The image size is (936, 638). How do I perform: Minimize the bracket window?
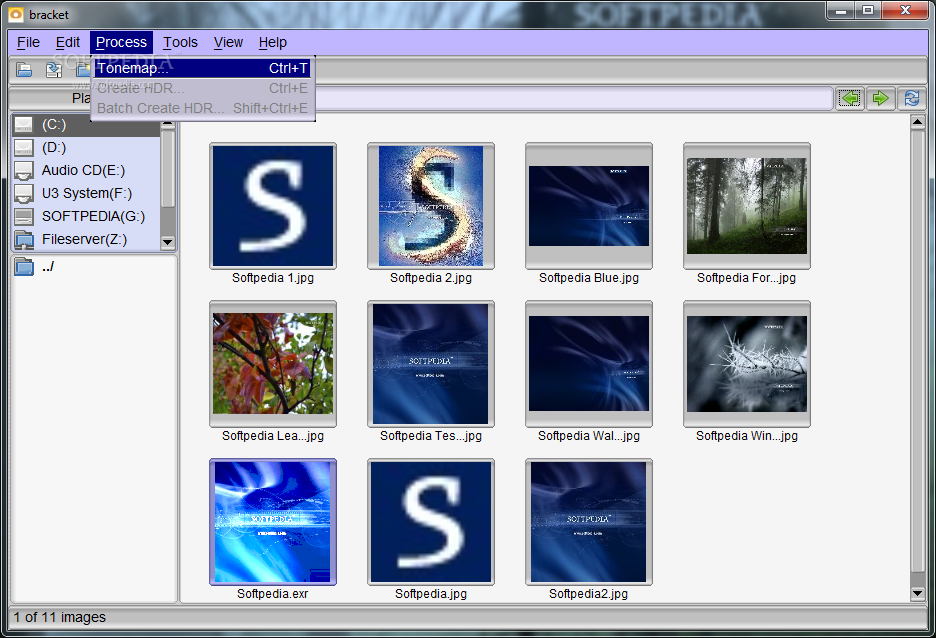[x=840, y=10]
